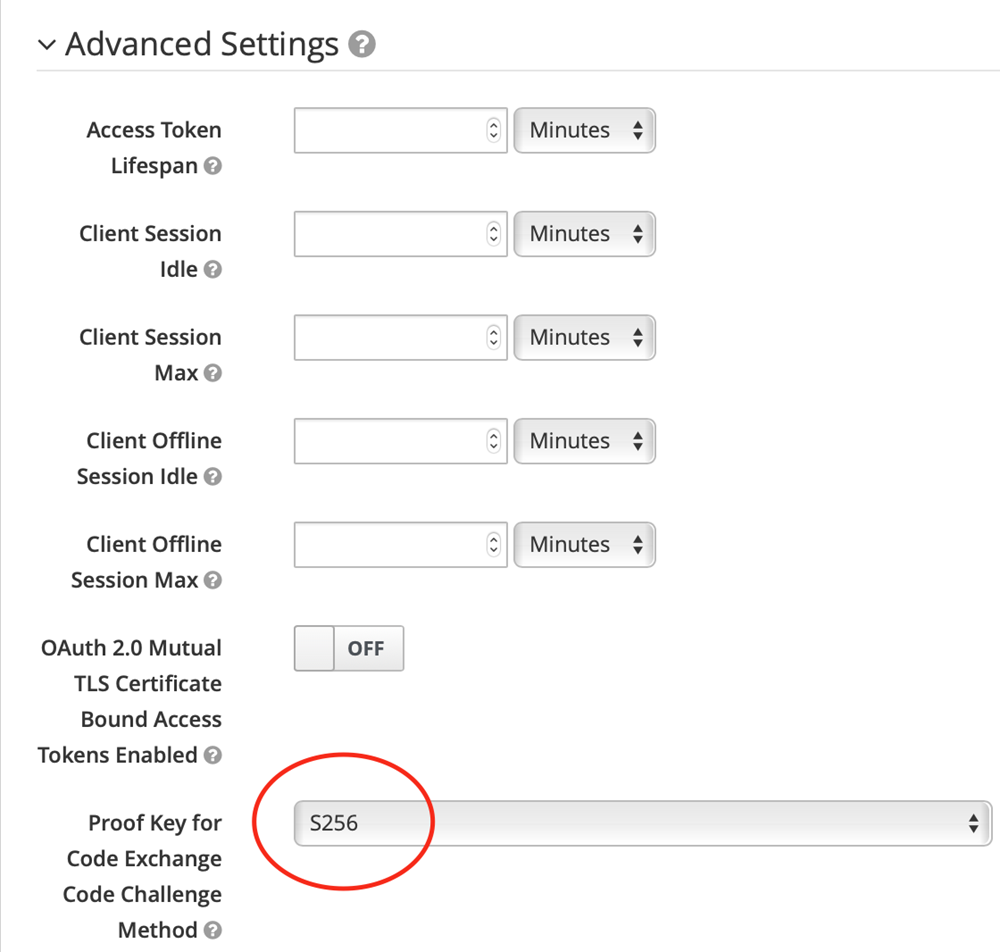Click Client Offline Session Max help icon
Image resolution: width=1000 pixels, height=952 pixels.
click(212, 580)
